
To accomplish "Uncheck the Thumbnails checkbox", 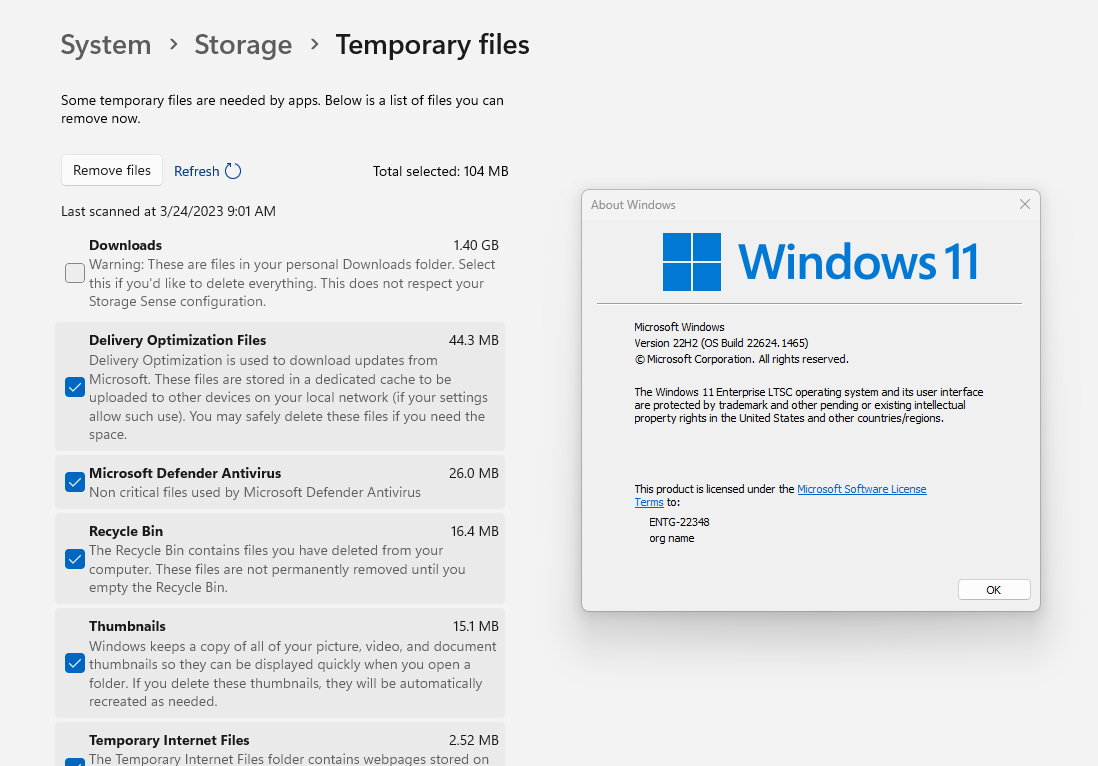I will point(75,663).
